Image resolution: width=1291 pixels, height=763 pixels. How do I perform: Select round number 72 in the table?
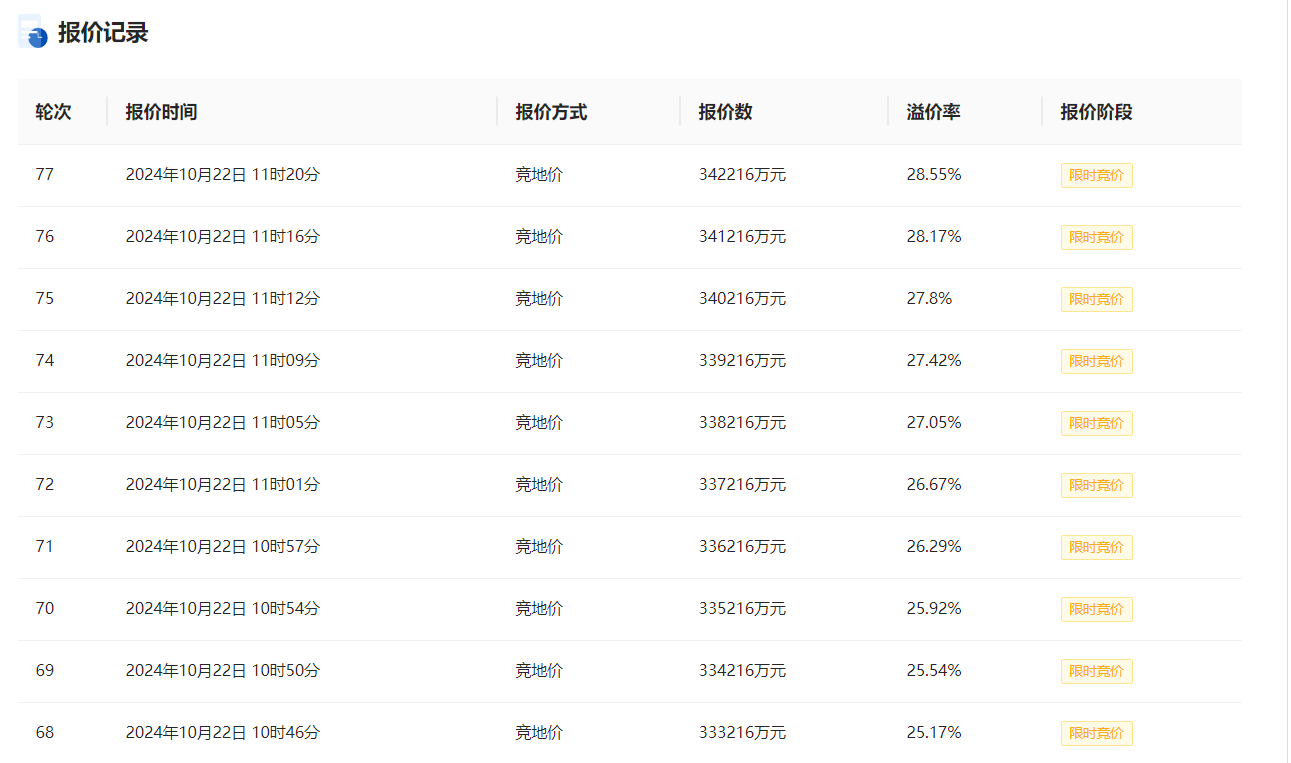coord(45,485)
